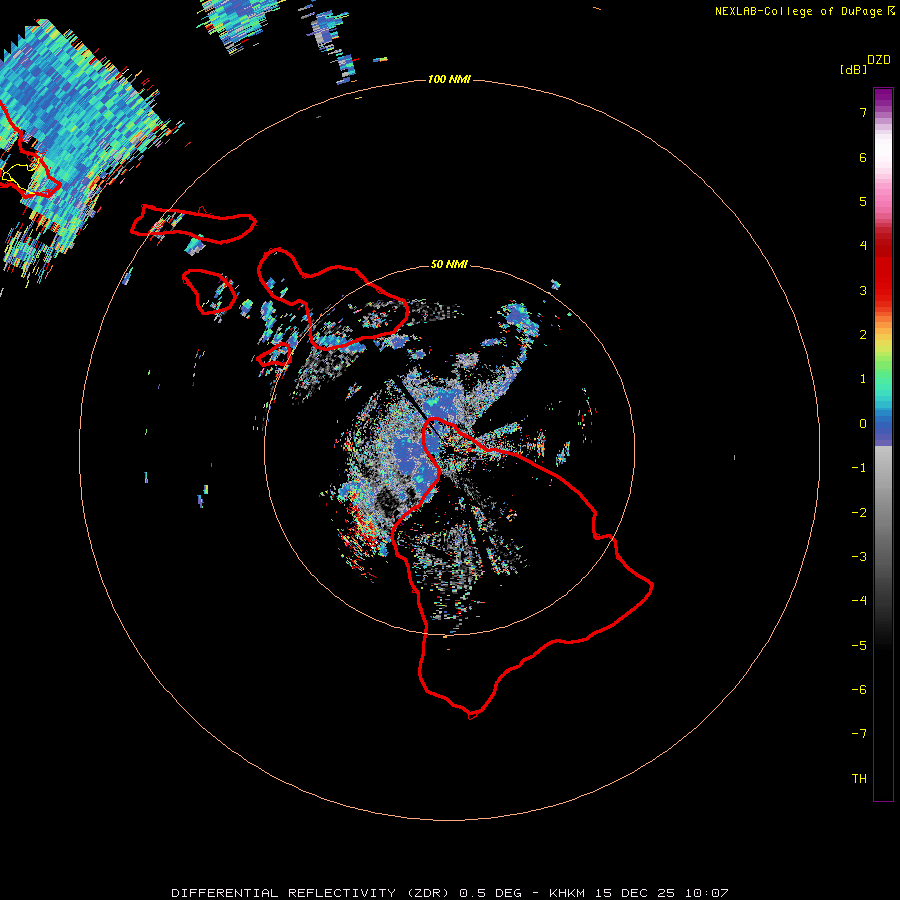This screenshot has height=900, width=900.
Task: Click the purple top of the color bar
Action: pos(883,98)
